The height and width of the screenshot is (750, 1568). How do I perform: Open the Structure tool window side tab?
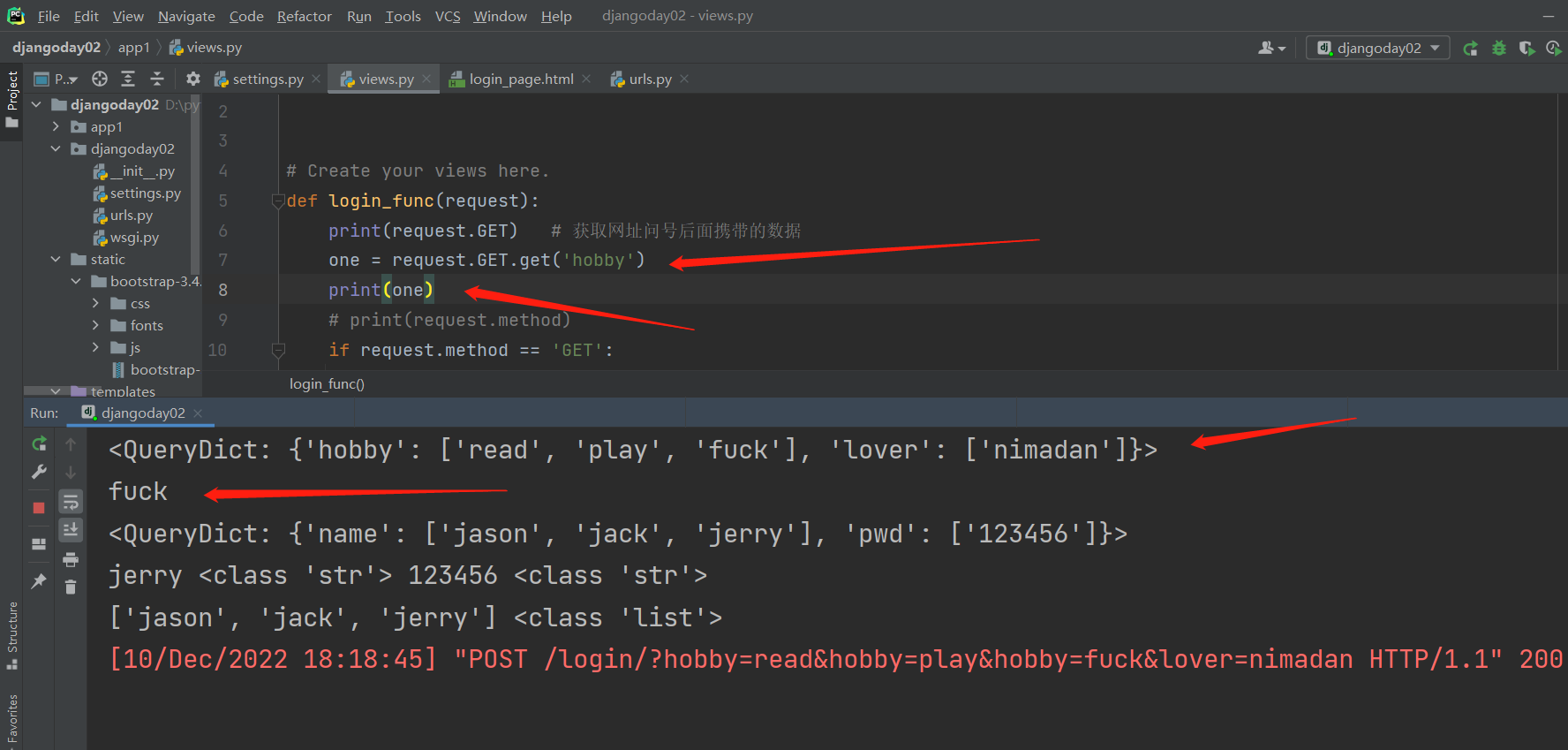[11, 635]
